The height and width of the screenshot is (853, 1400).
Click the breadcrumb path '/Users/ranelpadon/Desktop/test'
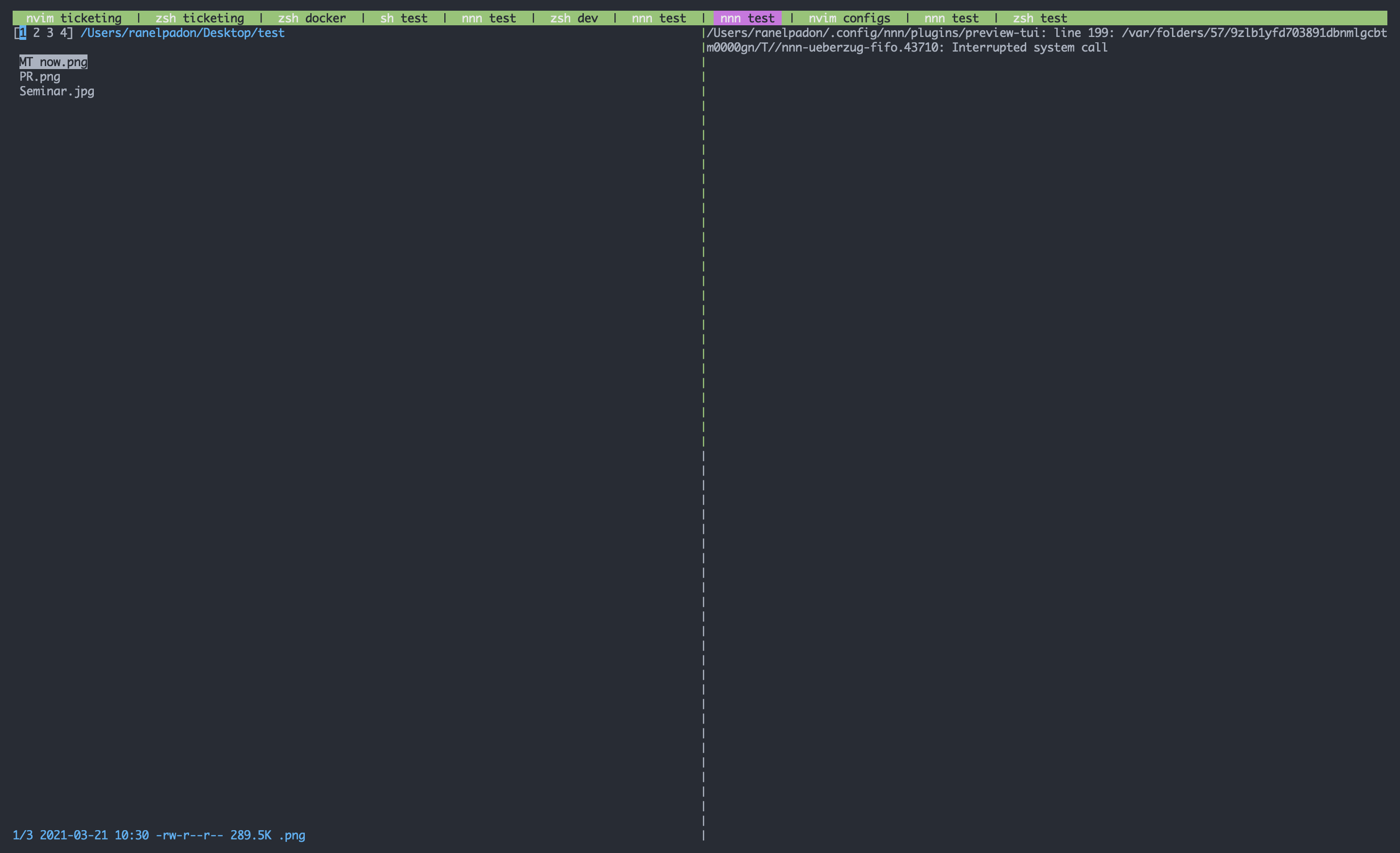click(182, 33)
